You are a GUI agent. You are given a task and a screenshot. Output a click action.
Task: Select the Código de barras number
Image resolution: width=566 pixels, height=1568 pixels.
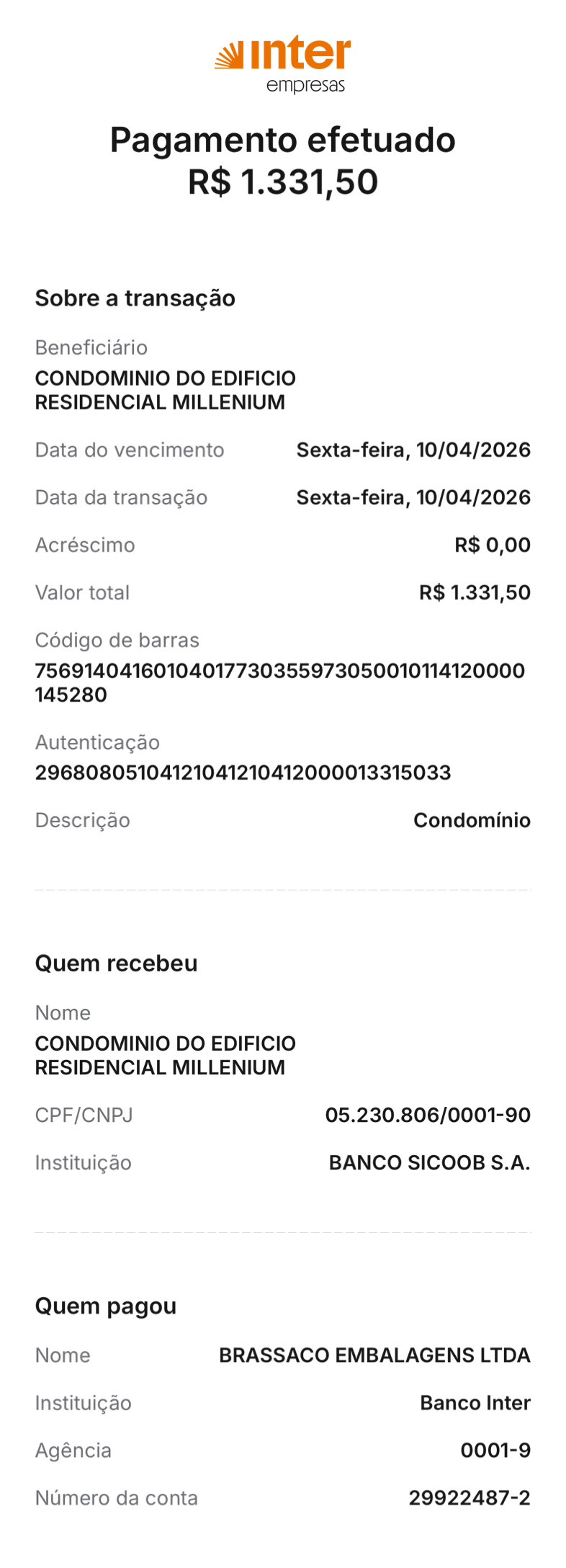click(279, 682)
